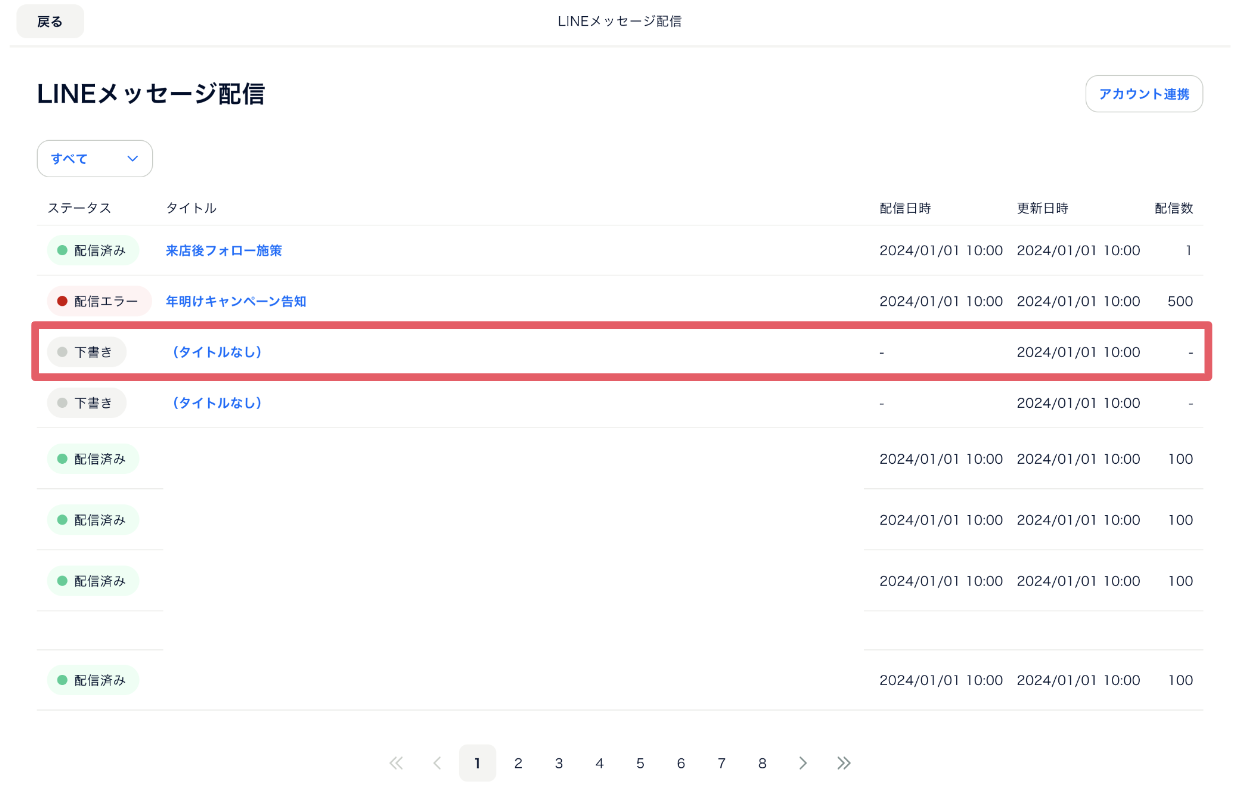Viewport: 1238px width, 798px height.
Task: Click the アカウント連携 button
Action: (x=1144, y=94)
